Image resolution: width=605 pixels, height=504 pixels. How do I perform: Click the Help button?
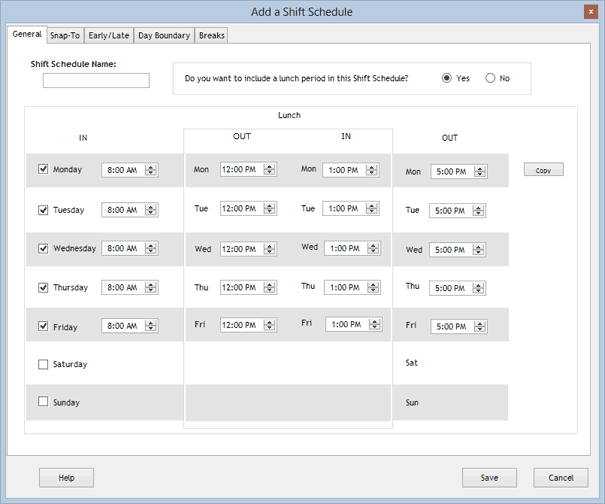[x=66, y=478]
